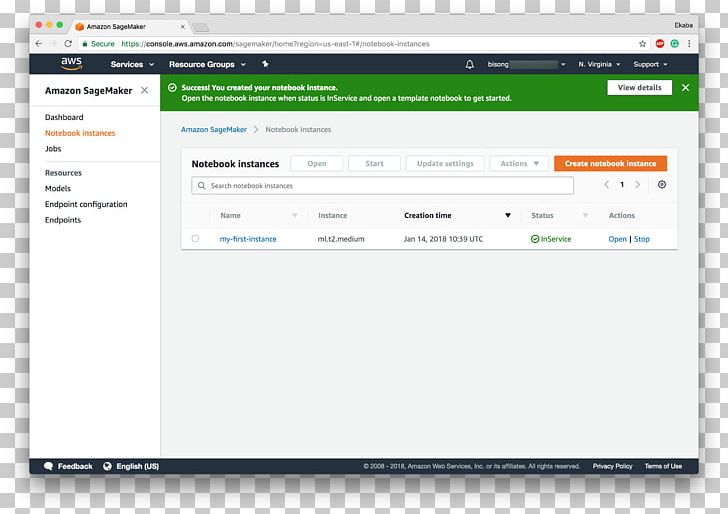
Task: Open the my-first-instance link
Action: pyautogui.click(x=248, y=239)
